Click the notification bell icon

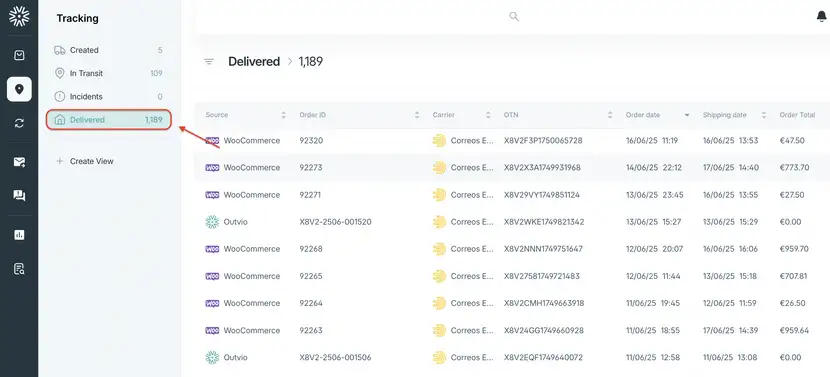pos(822,17)
